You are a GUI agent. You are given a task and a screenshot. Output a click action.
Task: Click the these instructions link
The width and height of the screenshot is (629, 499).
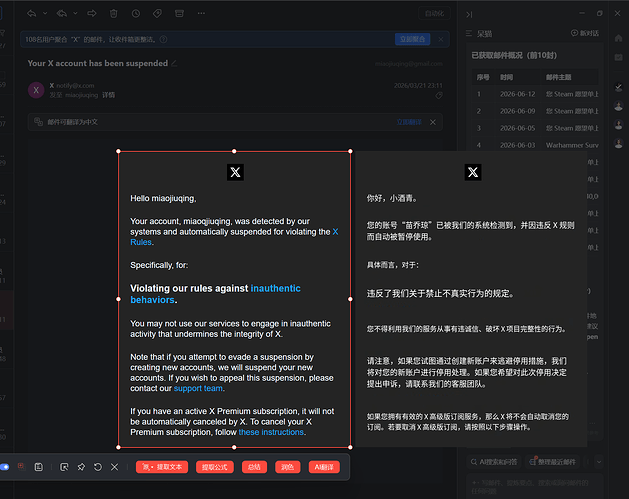pos(271,432)
